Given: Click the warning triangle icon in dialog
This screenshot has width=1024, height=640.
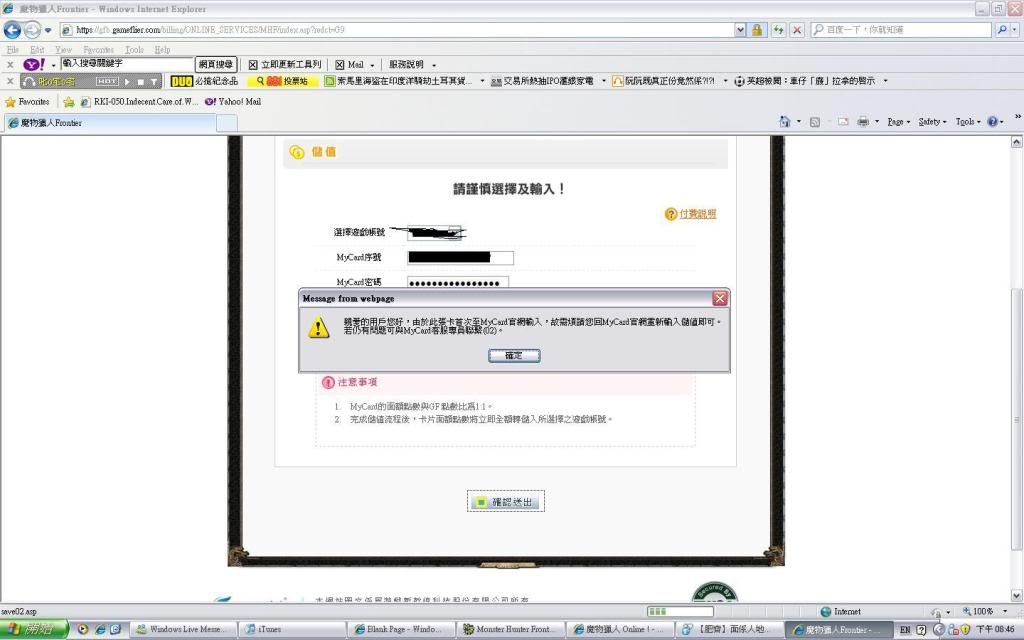Looking at the screenshot, I should (x=319, y=328).
